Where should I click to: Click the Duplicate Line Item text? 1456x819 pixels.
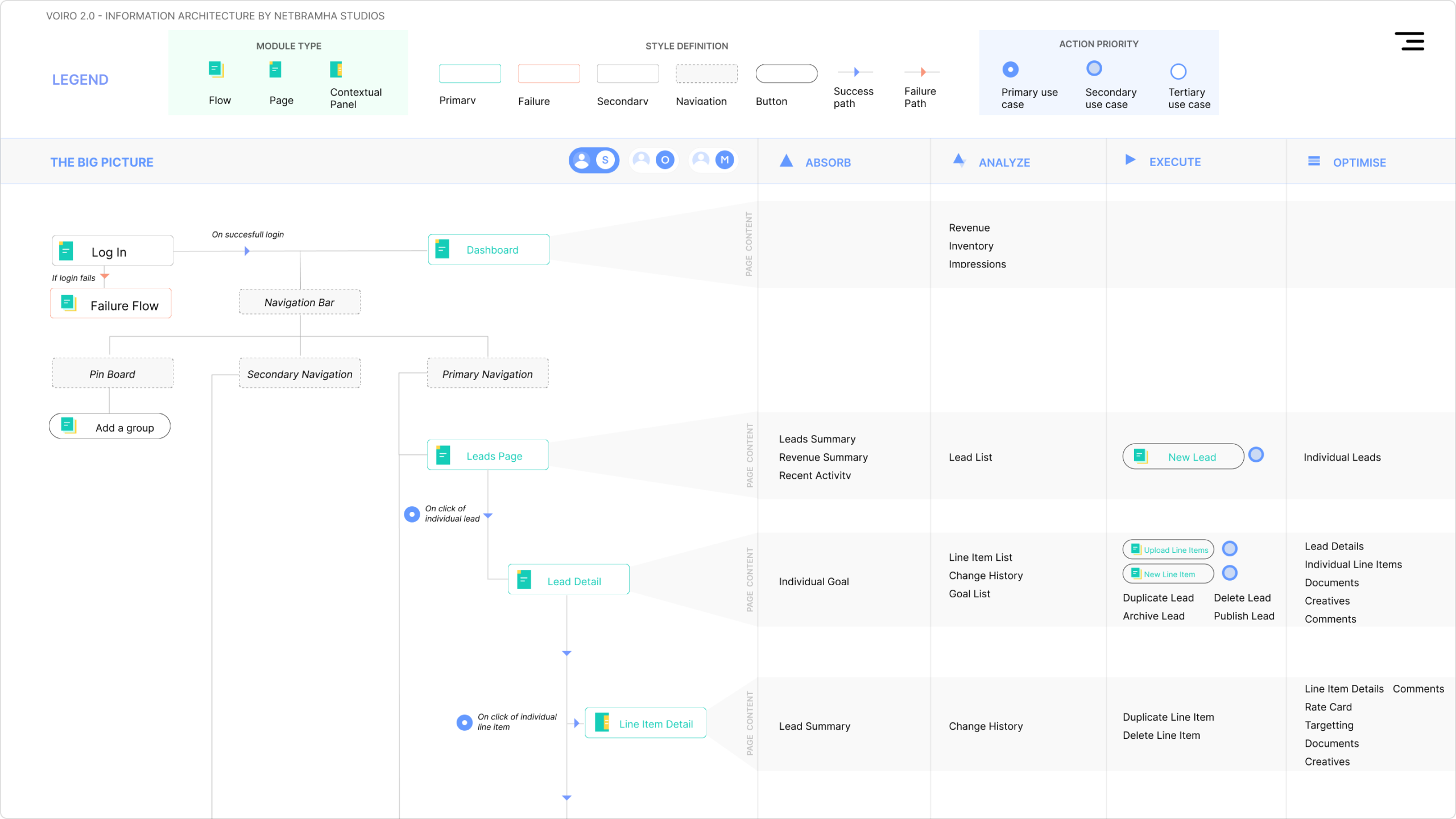(1168, 718)
